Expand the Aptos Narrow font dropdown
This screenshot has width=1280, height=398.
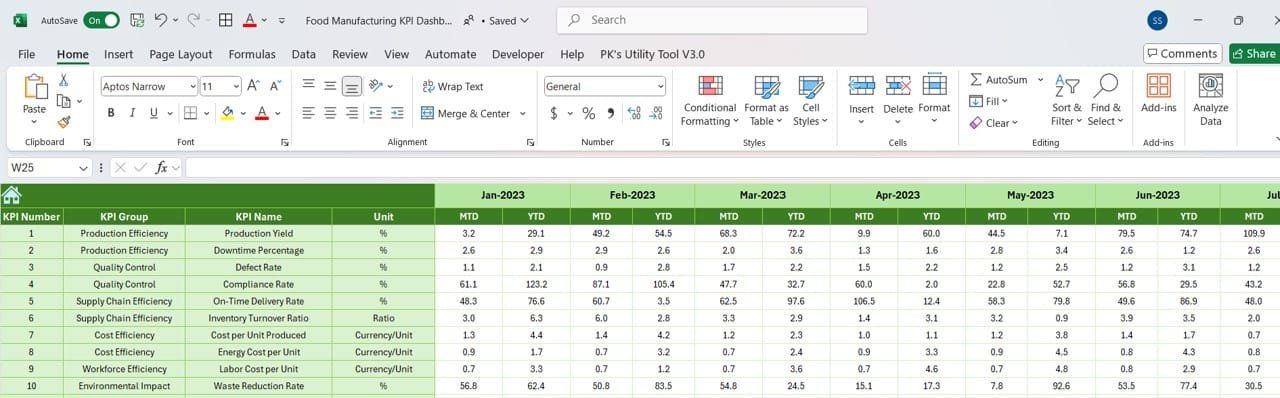[192, 87]
